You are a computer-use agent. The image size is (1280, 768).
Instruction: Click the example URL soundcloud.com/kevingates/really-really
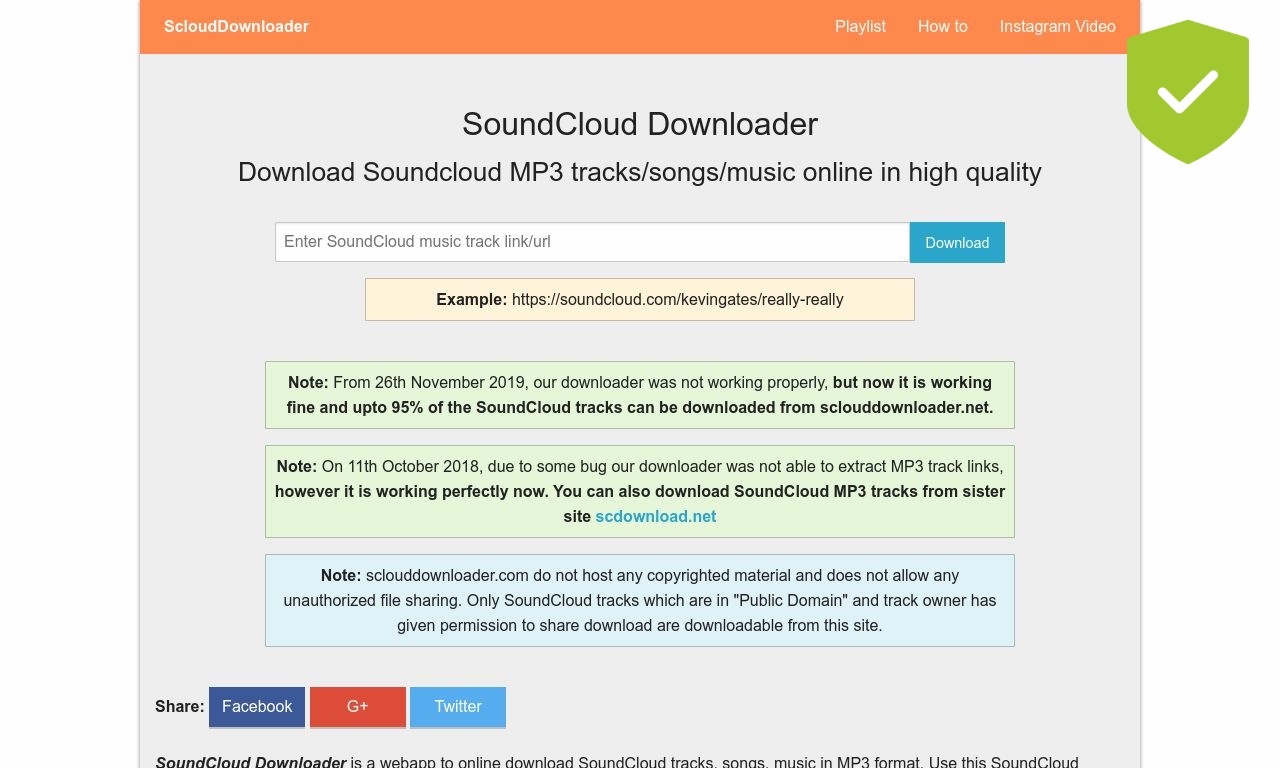coord(678,299)
